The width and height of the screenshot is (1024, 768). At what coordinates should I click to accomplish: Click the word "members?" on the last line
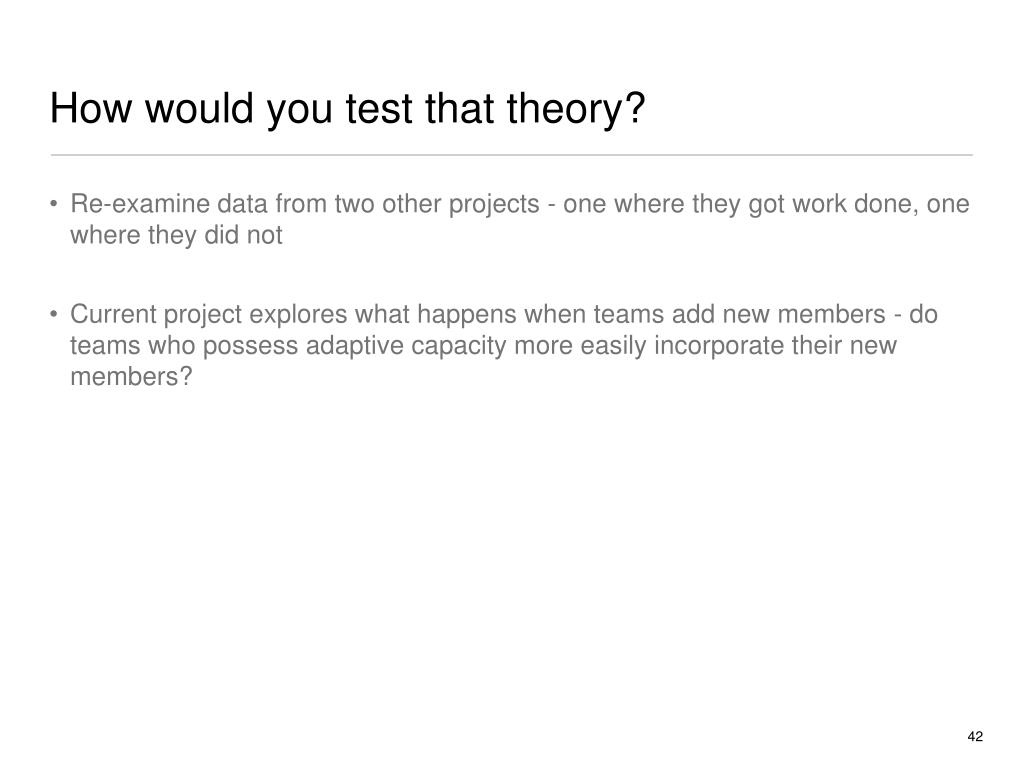click(x=131, y=377)
